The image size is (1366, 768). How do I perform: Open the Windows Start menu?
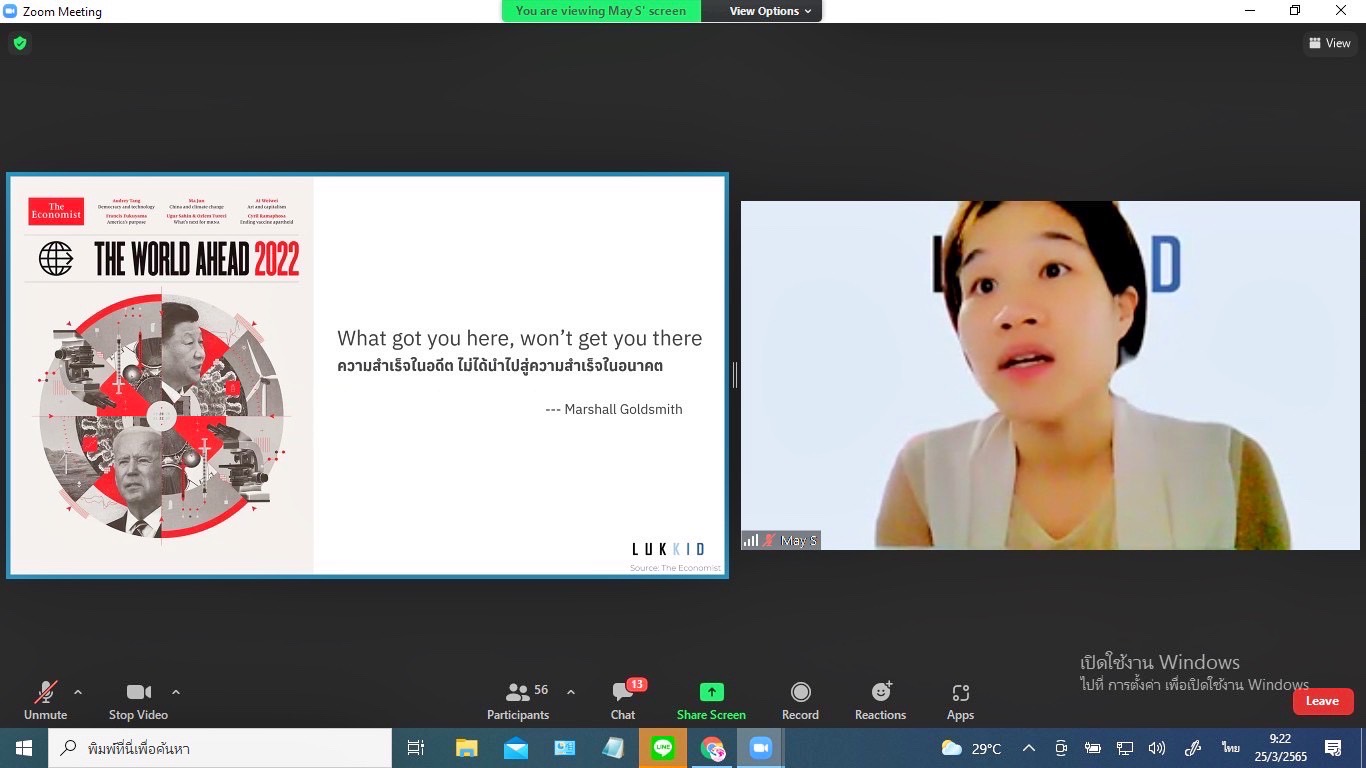(23, 748)
